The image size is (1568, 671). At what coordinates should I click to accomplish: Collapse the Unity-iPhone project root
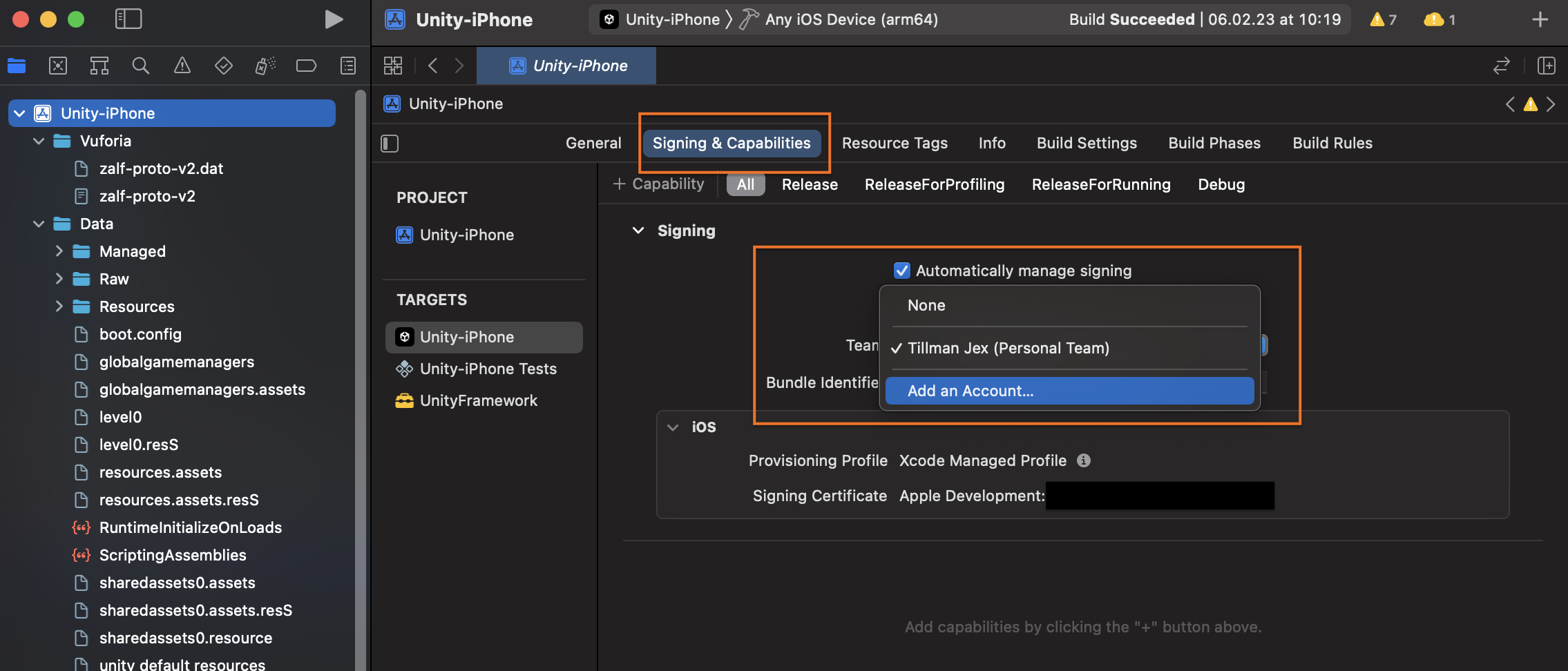point(20,113)
